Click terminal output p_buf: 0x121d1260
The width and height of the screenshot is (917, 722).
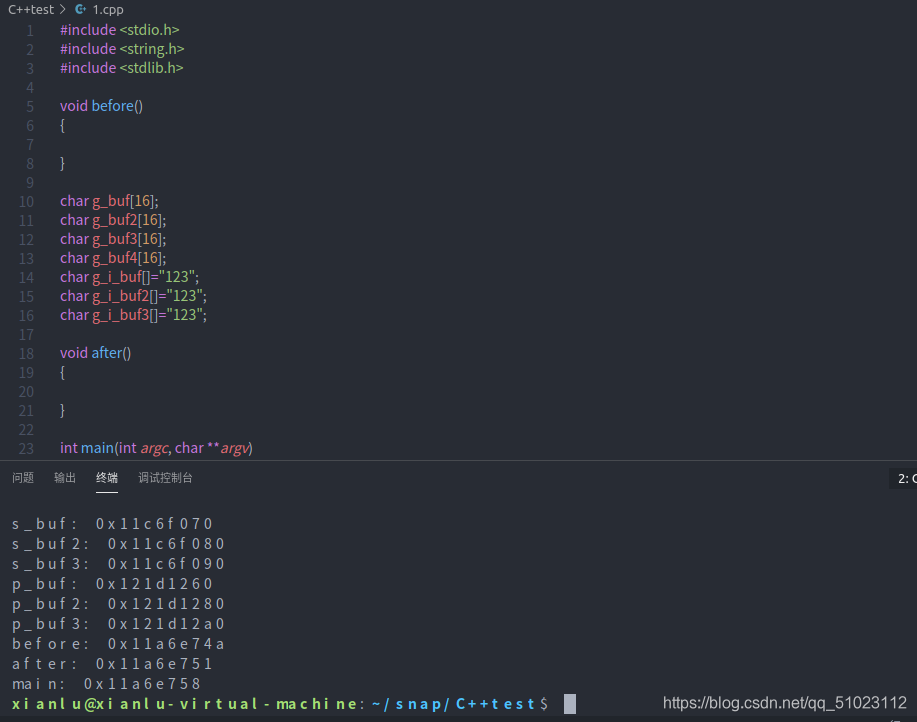(112, 584)
